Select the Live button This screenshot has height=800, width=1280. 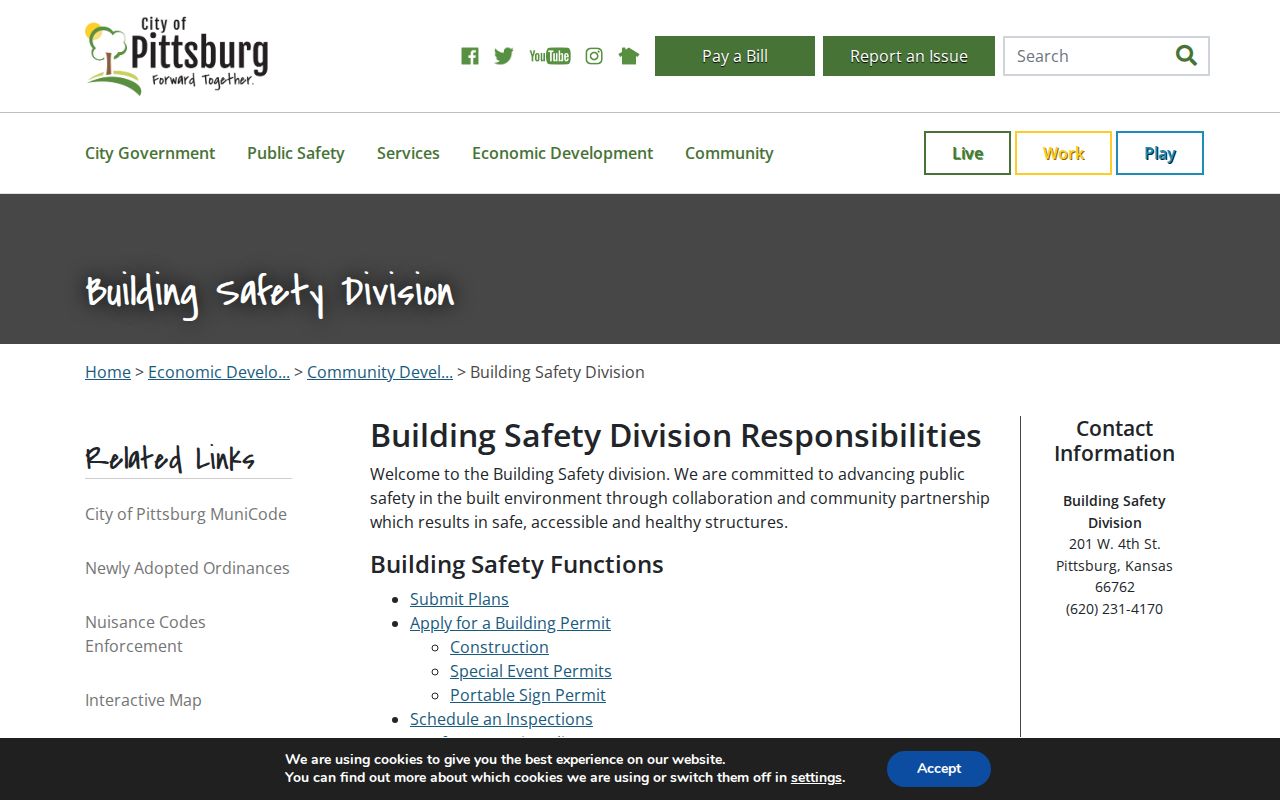[x=967, y=153]
